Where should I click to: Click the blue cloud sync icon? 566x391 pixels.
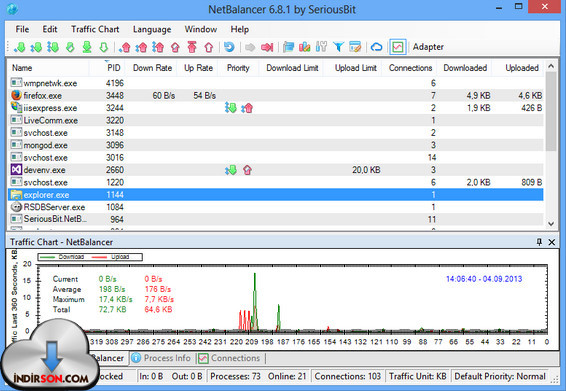pos(376,47)
